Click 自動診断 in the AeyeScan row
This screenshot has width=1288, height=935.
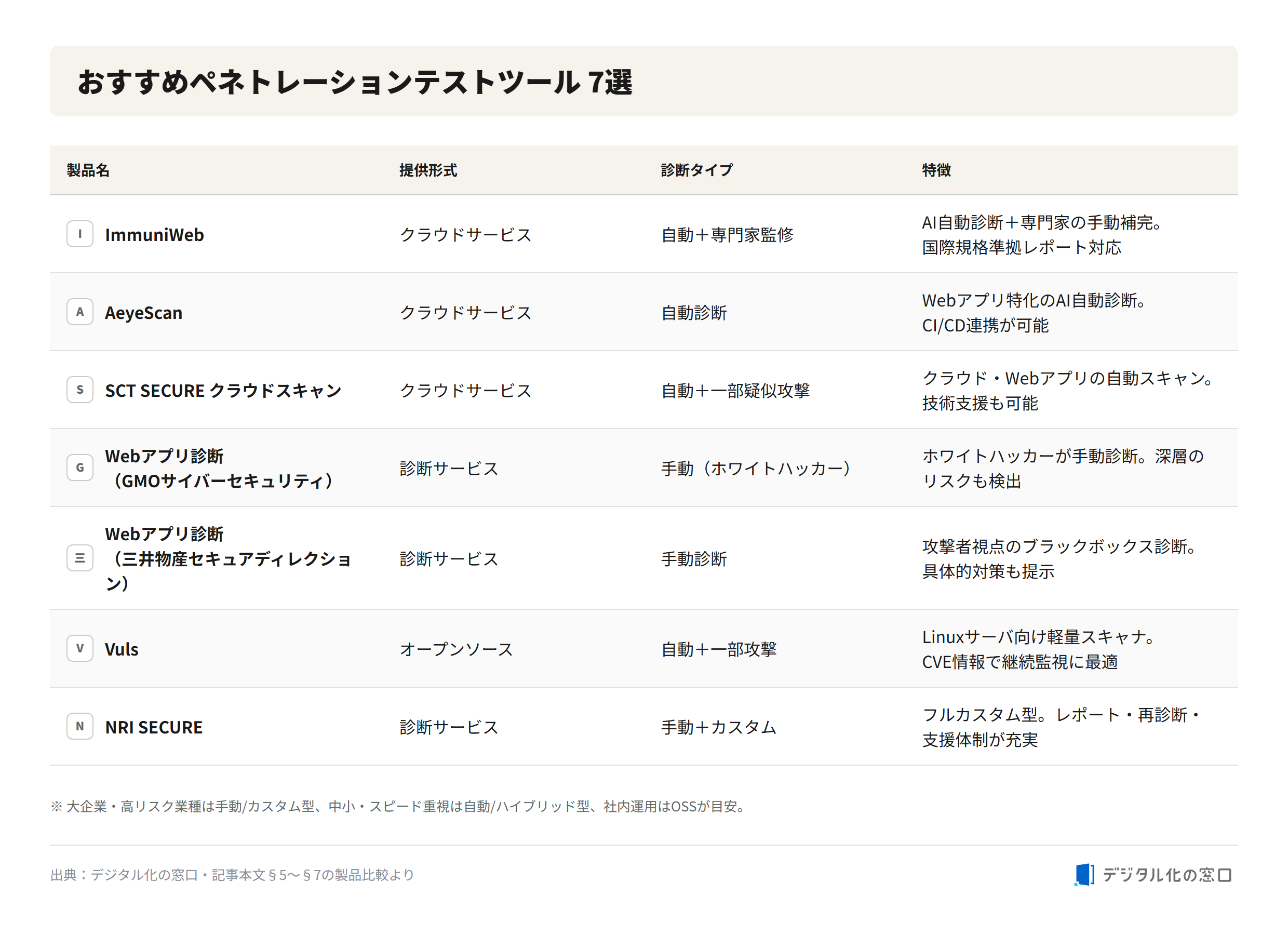point(694,312)
